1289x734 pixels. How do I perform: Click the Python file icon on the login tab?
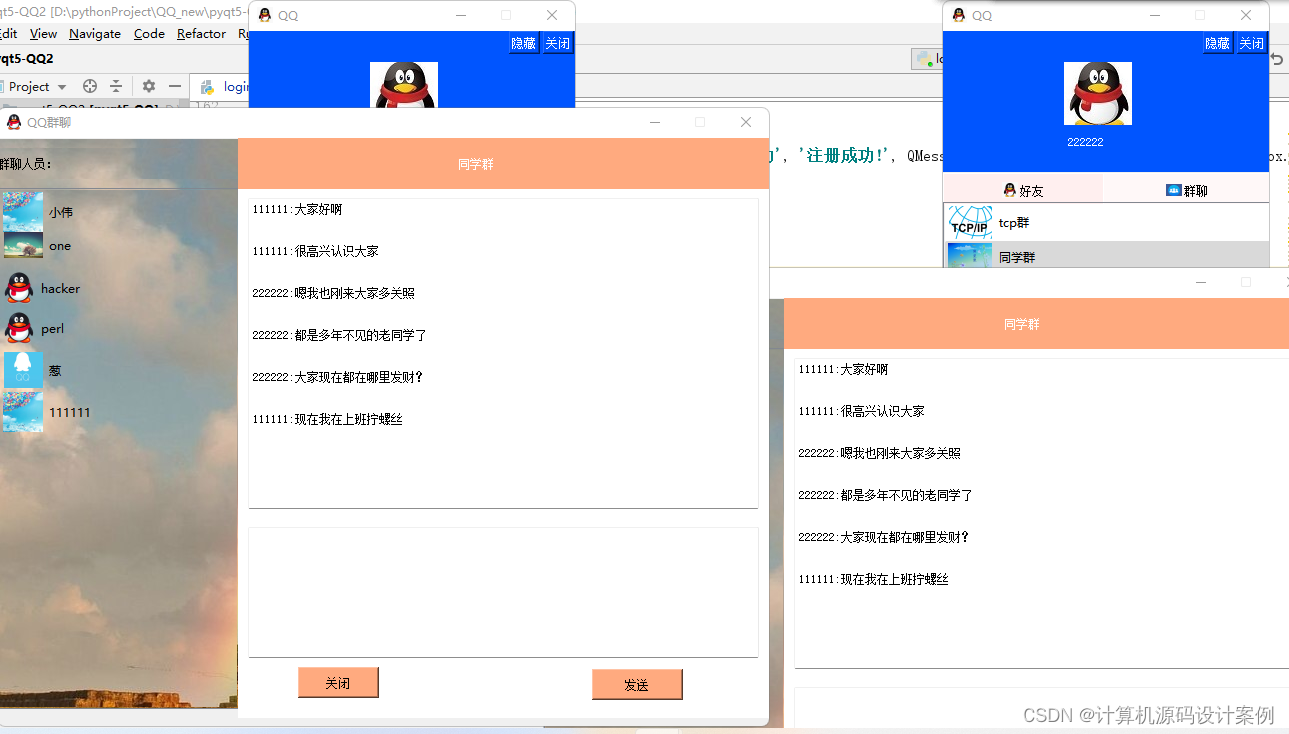click(208, 87)
